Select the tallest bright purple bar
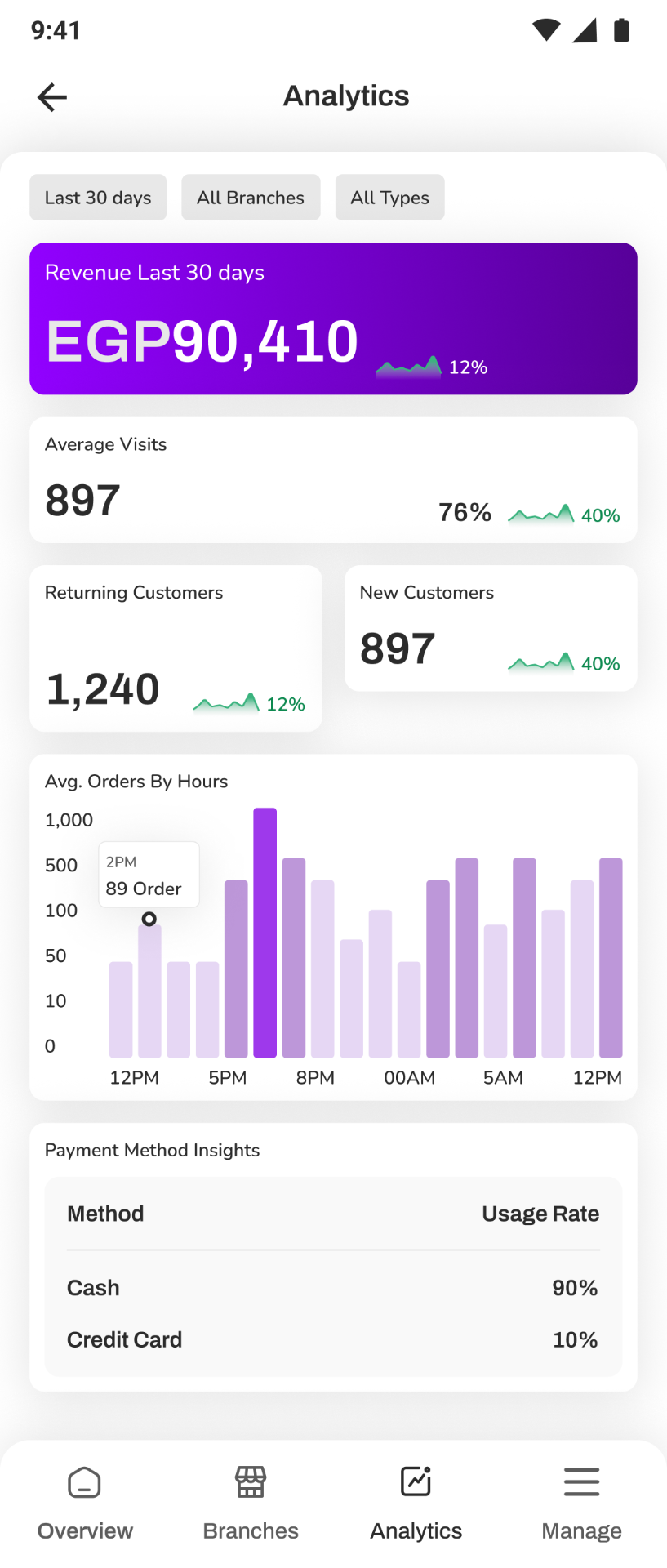This screenshot has height=1568, width=667. click(265, 933)
